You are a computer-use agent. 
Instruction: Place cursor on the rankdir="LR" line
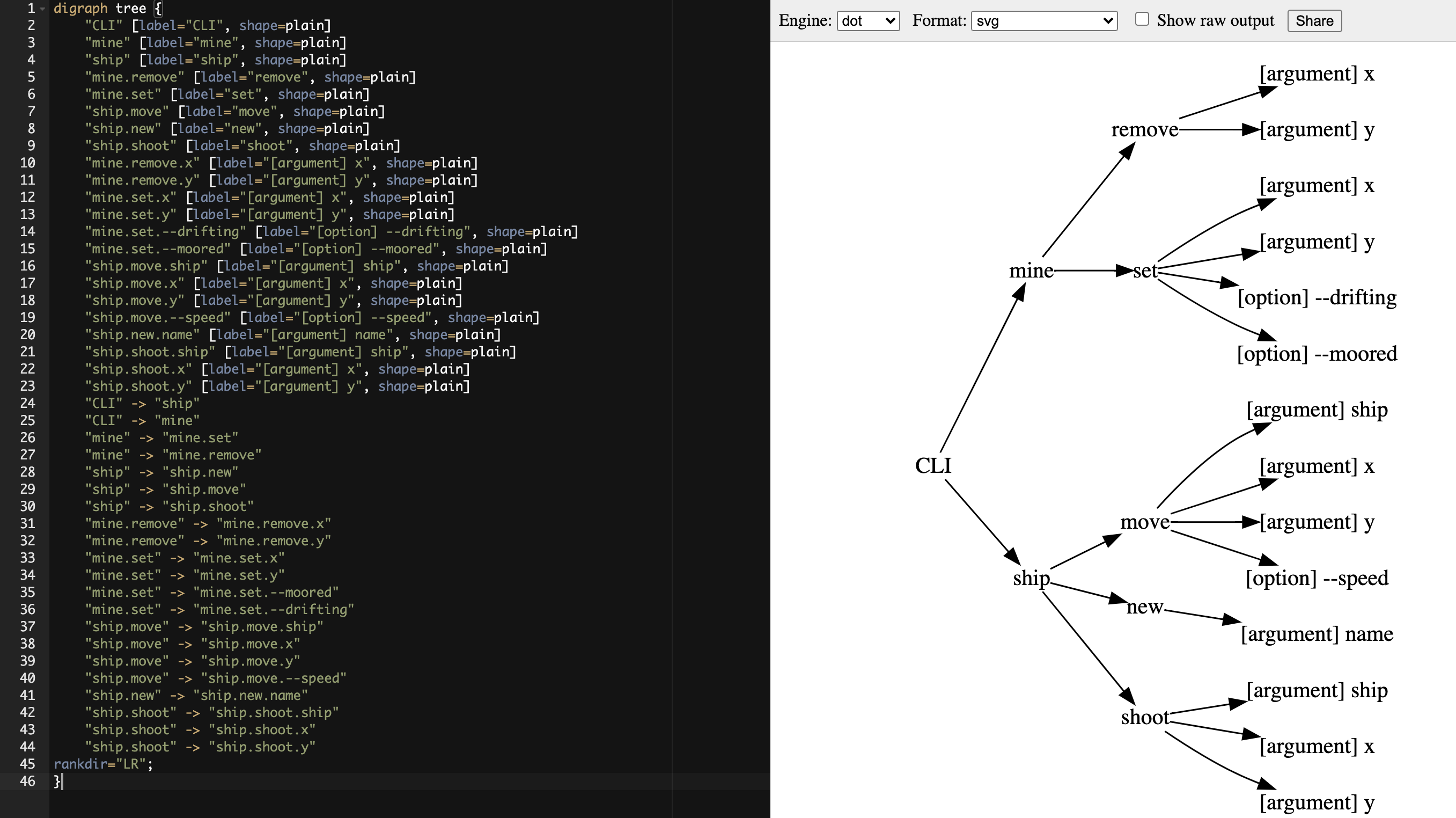click(102, 764)
